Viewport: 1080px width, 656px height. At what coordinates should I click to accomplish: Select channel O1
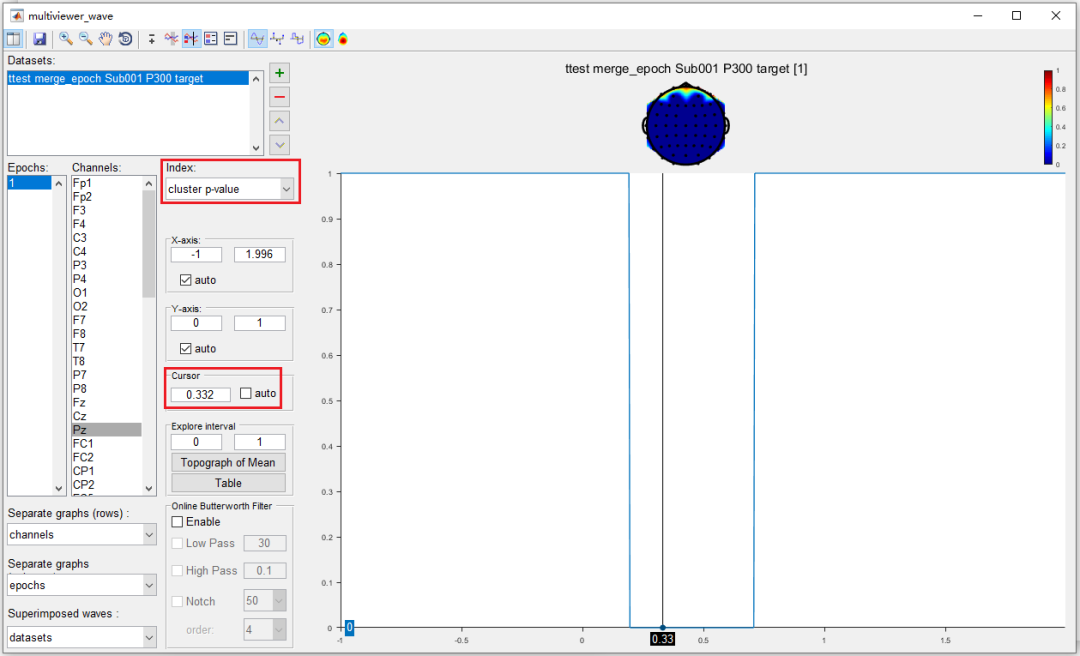107,293
